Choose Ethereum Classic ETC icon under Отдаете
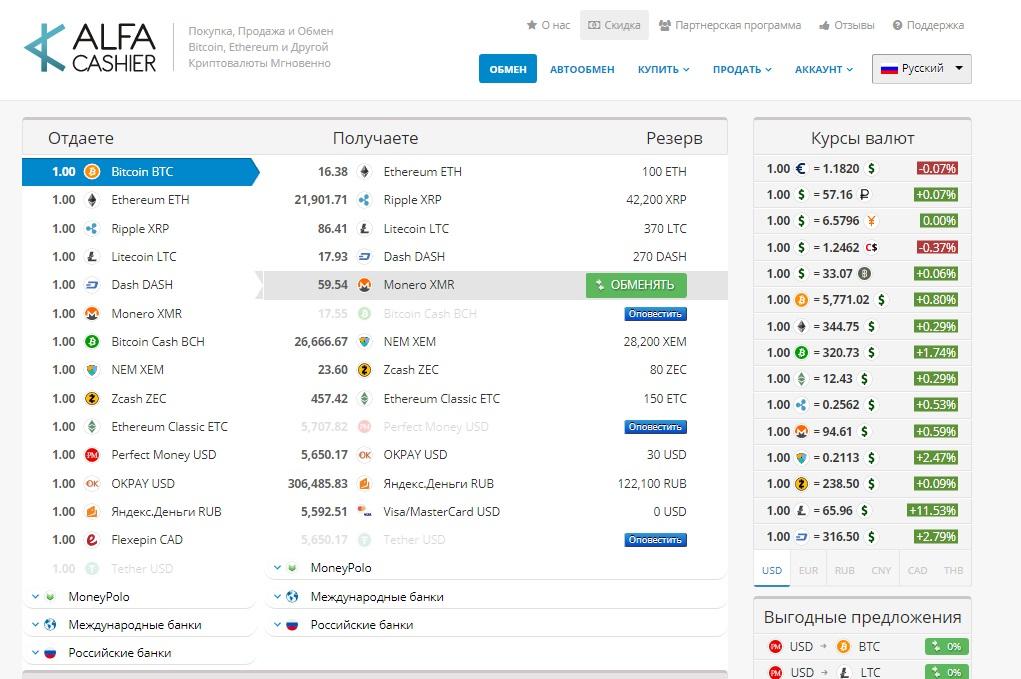1021x679 pixels. point(92,426)
